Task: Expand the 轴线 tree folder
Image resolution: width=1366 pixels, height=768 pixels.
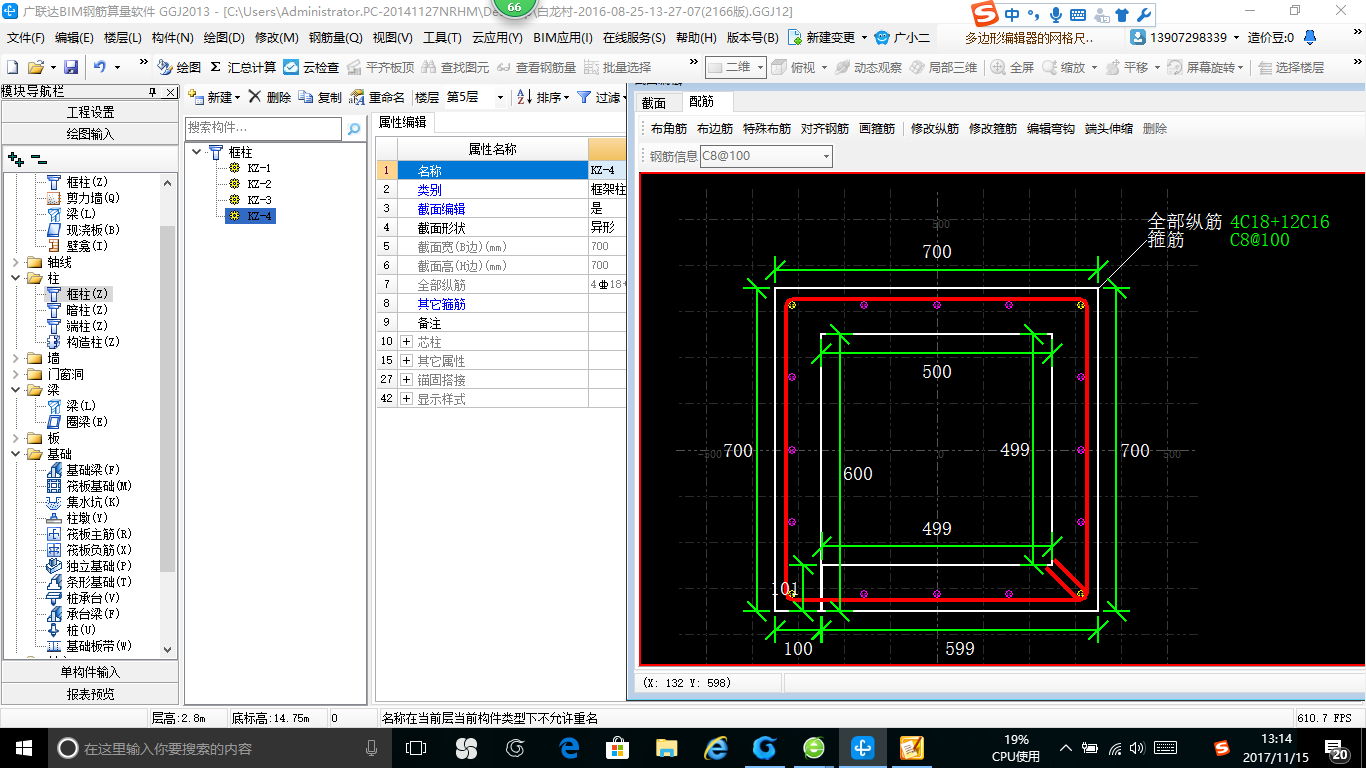Action: (15, 262)
